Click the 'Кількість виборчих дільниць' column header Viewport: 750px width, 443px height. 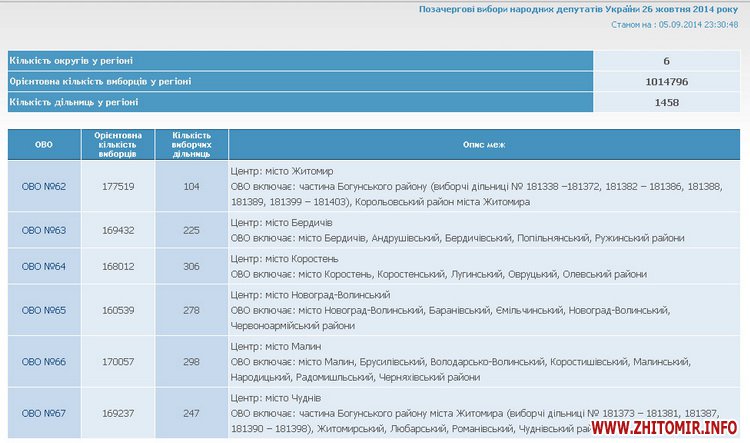pyautogui.click(x=191, y=145)
